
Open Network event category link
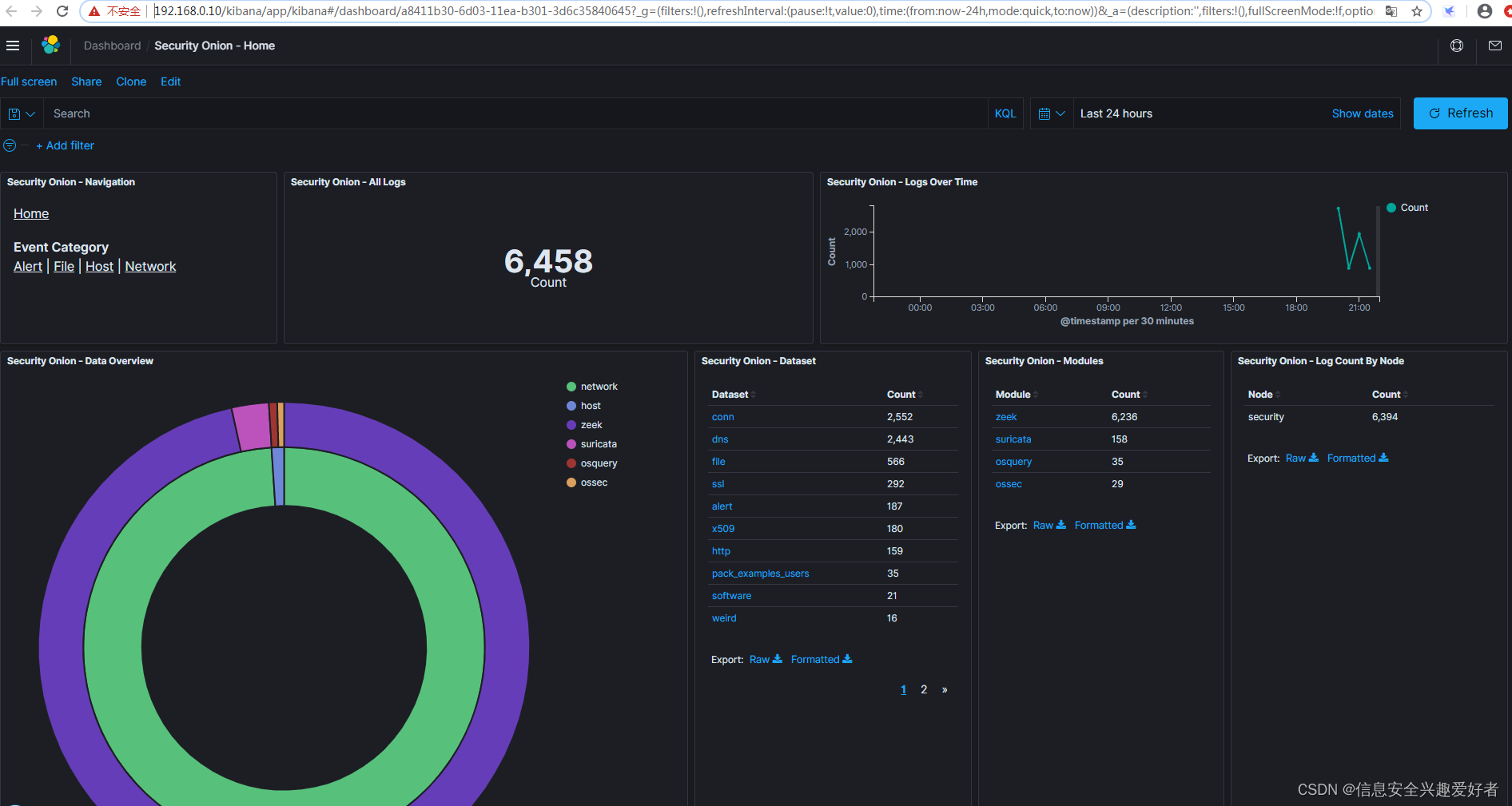(x=150, y=266)
